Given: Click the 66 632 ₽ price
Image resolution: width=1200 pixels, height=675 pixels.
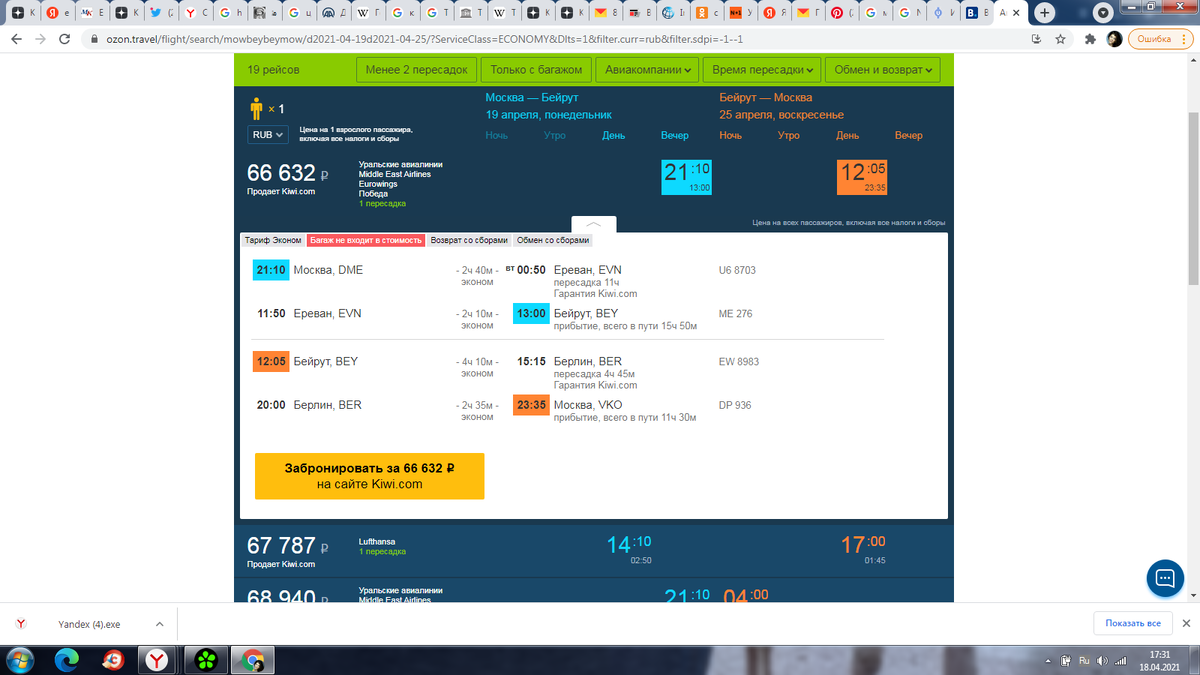Looking at the screenshot, I should (288, 173).
